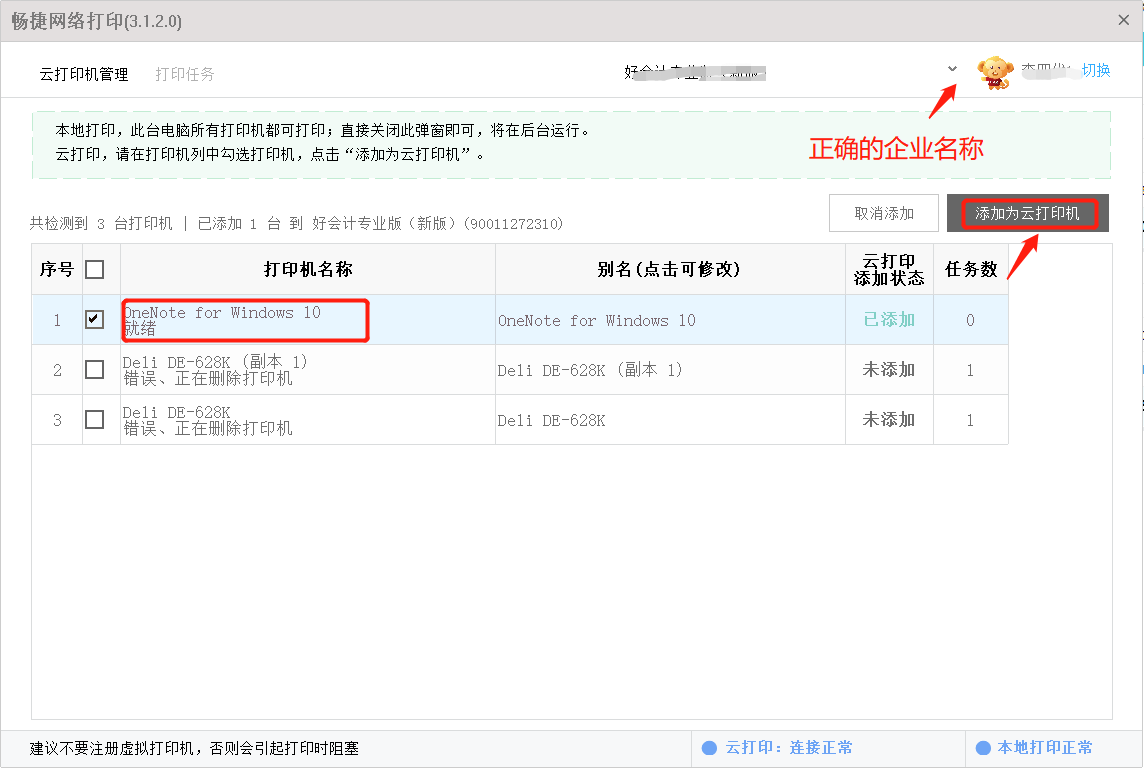Click the cloud print status dot icon
The width and height of the screenshot is (1144, 768).
[x=709, y=748]
